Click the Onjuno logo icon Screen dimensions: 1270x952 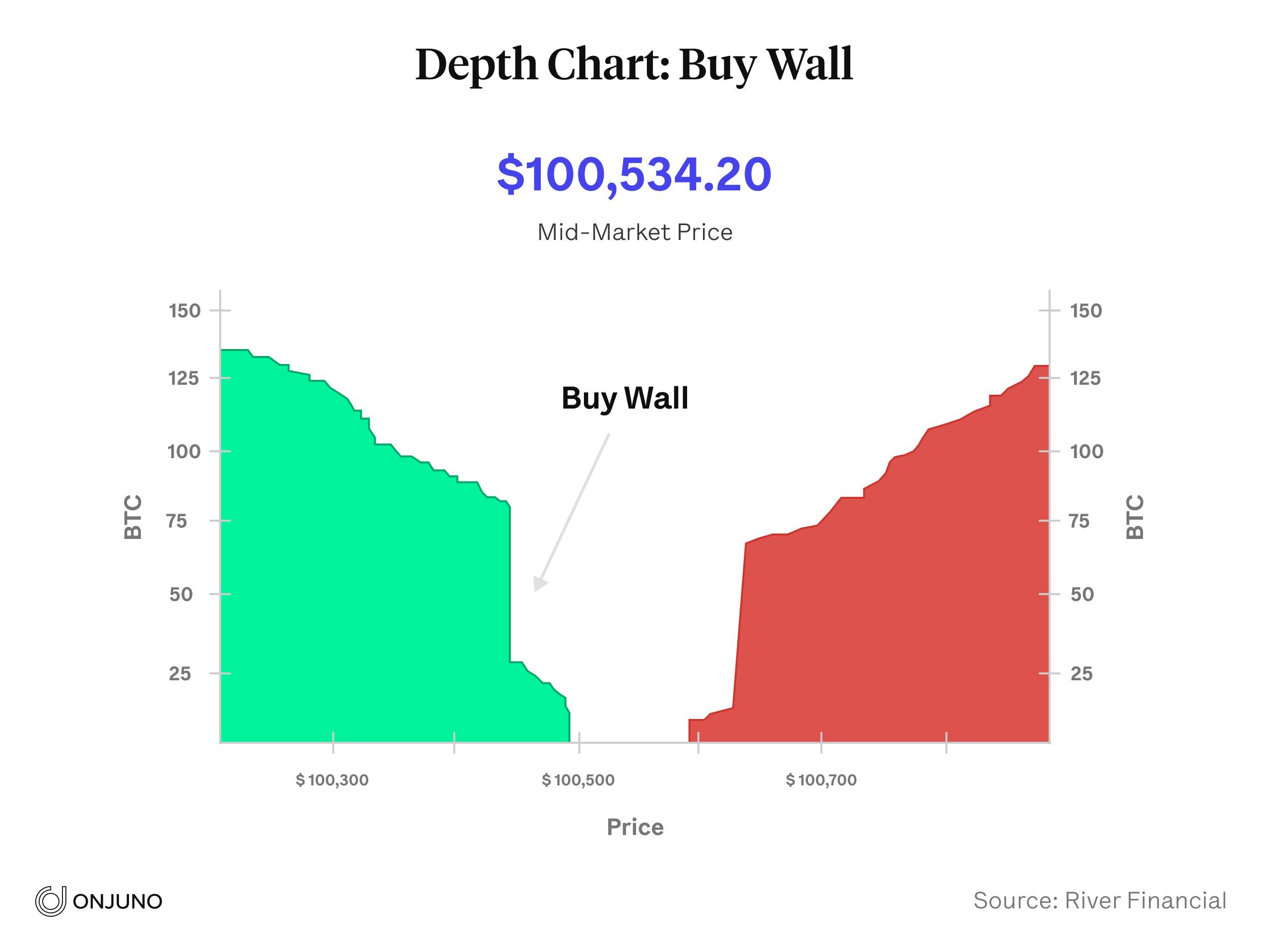pos(51,901)
